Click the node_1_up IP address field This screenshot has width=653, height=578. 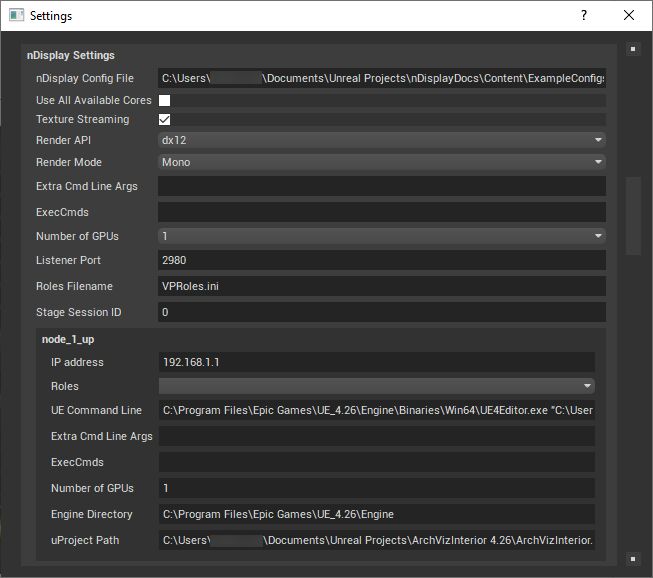point(376,362)
